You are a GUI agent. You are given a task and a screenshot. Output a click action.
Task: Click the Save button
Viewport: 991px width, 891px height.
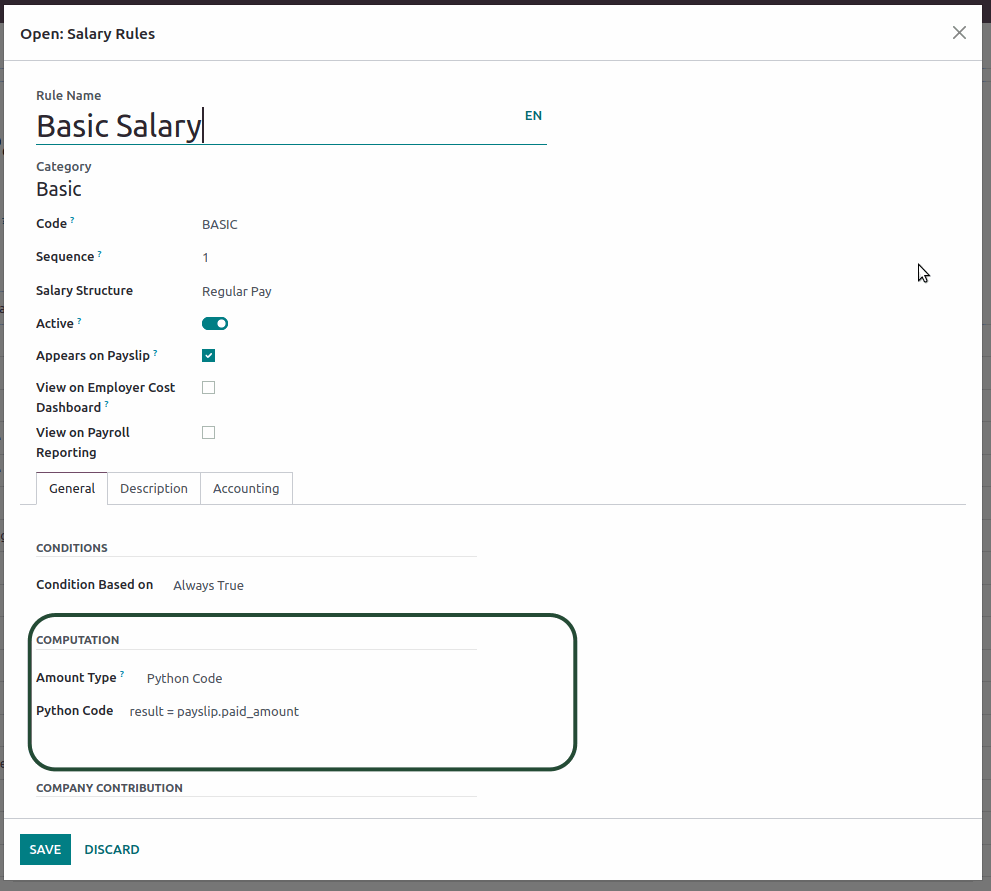(x=45, y=850)
